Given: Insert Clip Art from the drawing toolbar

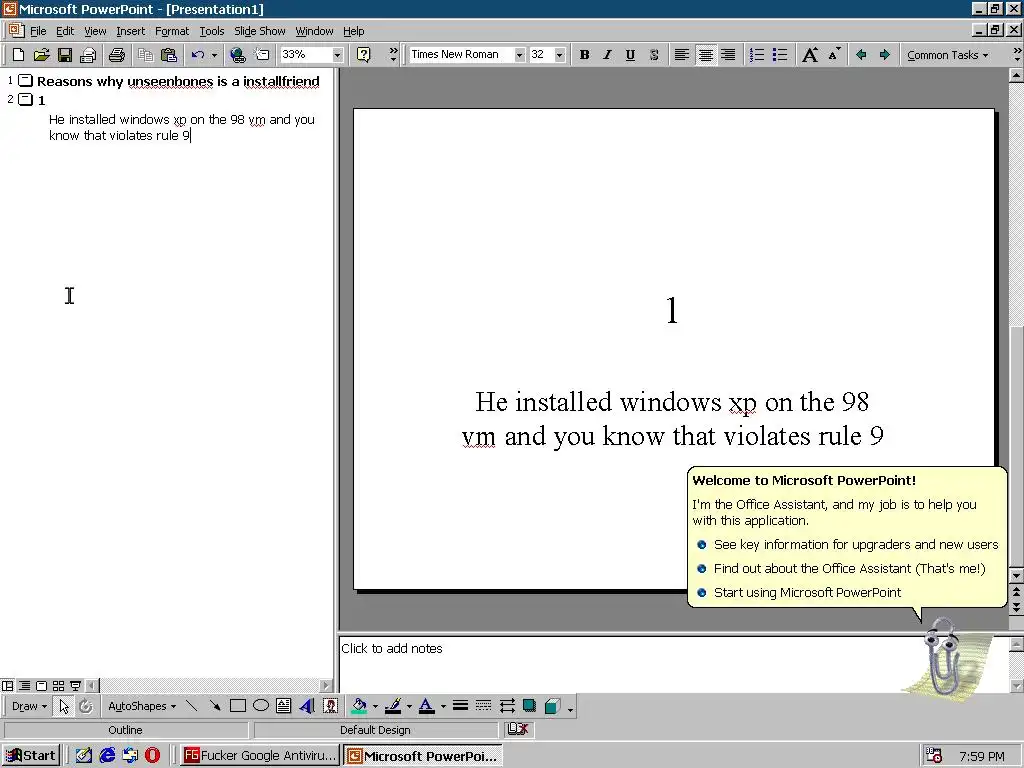Looking at the screenshot, I should (330, 706).
